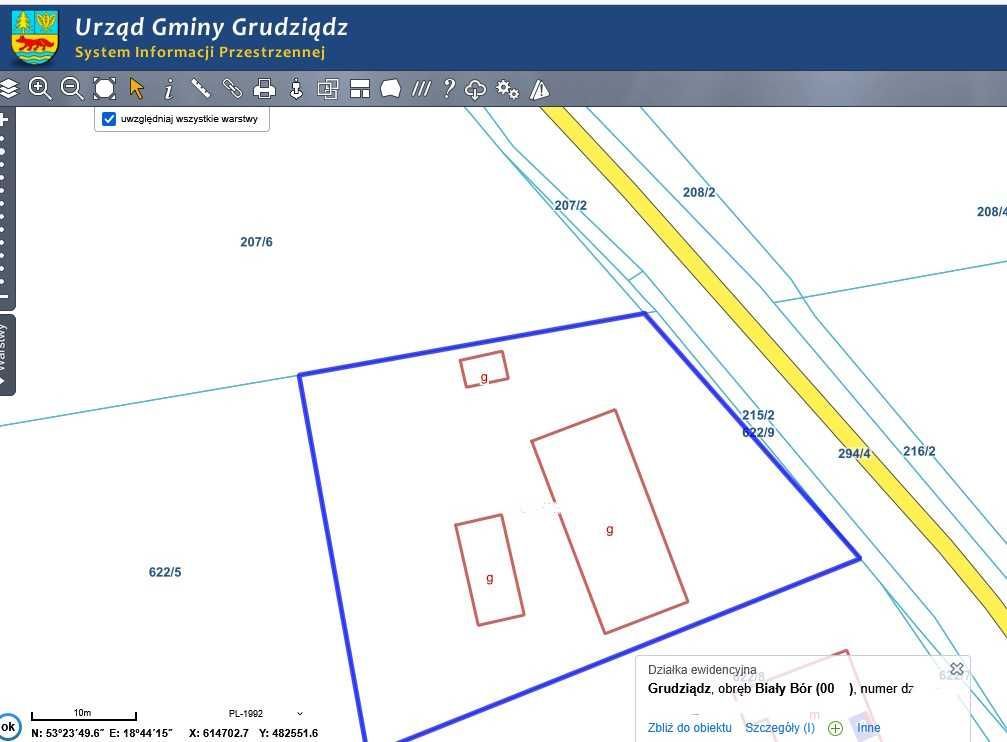
Task: Click the street view pegman icon
Action: (x=296, y=89)
